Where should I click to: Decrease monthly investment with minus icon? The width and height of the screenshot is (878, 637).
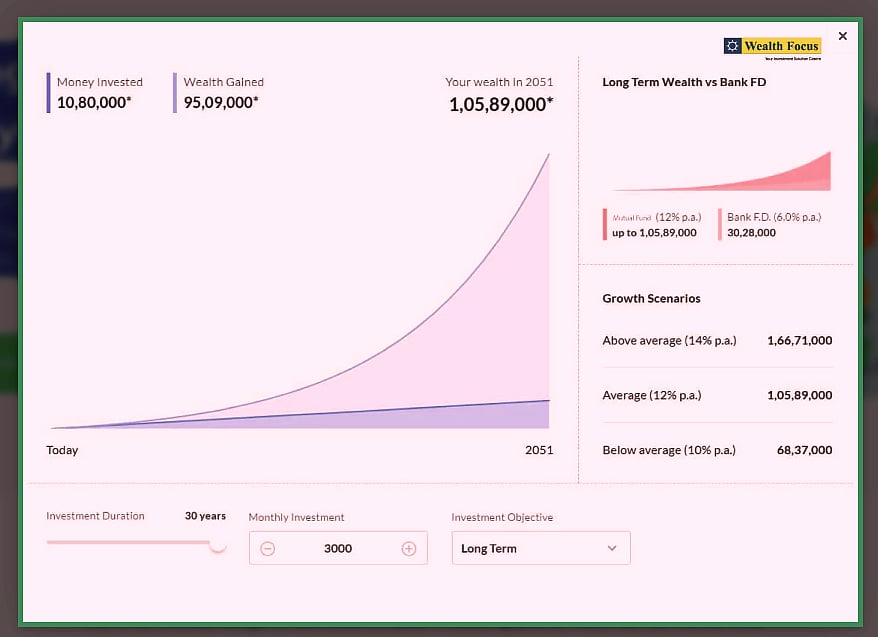pyautogui.click(x=267, y=548)
